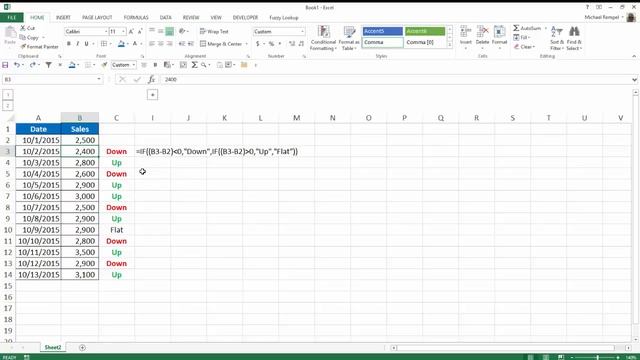Expand grouped columns with plus button

click(152, 95)
